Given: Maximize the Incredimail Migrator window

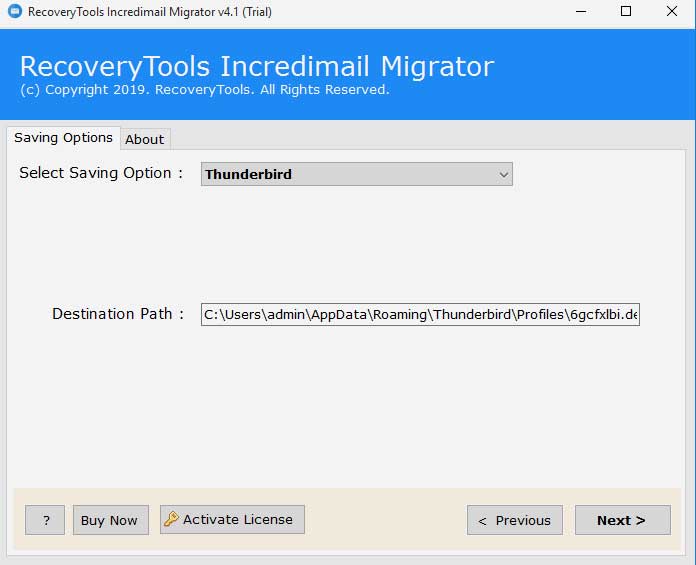Looking at the screenshot, I should (626, 12).
